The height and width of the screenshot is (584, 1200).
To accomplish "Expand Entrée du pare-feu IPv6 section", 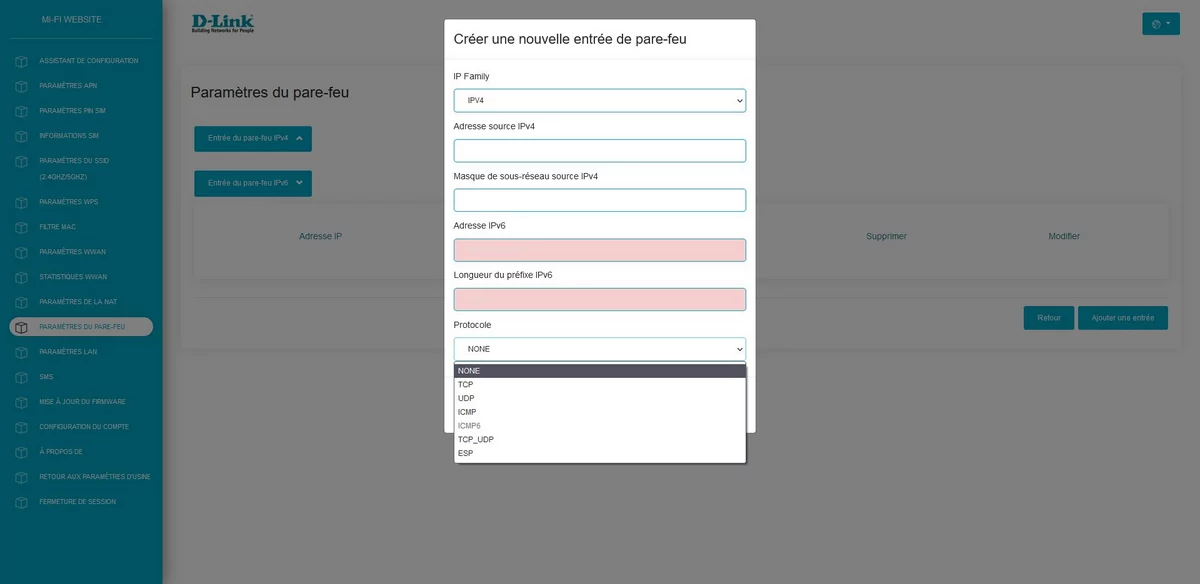I will coord(253,183).
